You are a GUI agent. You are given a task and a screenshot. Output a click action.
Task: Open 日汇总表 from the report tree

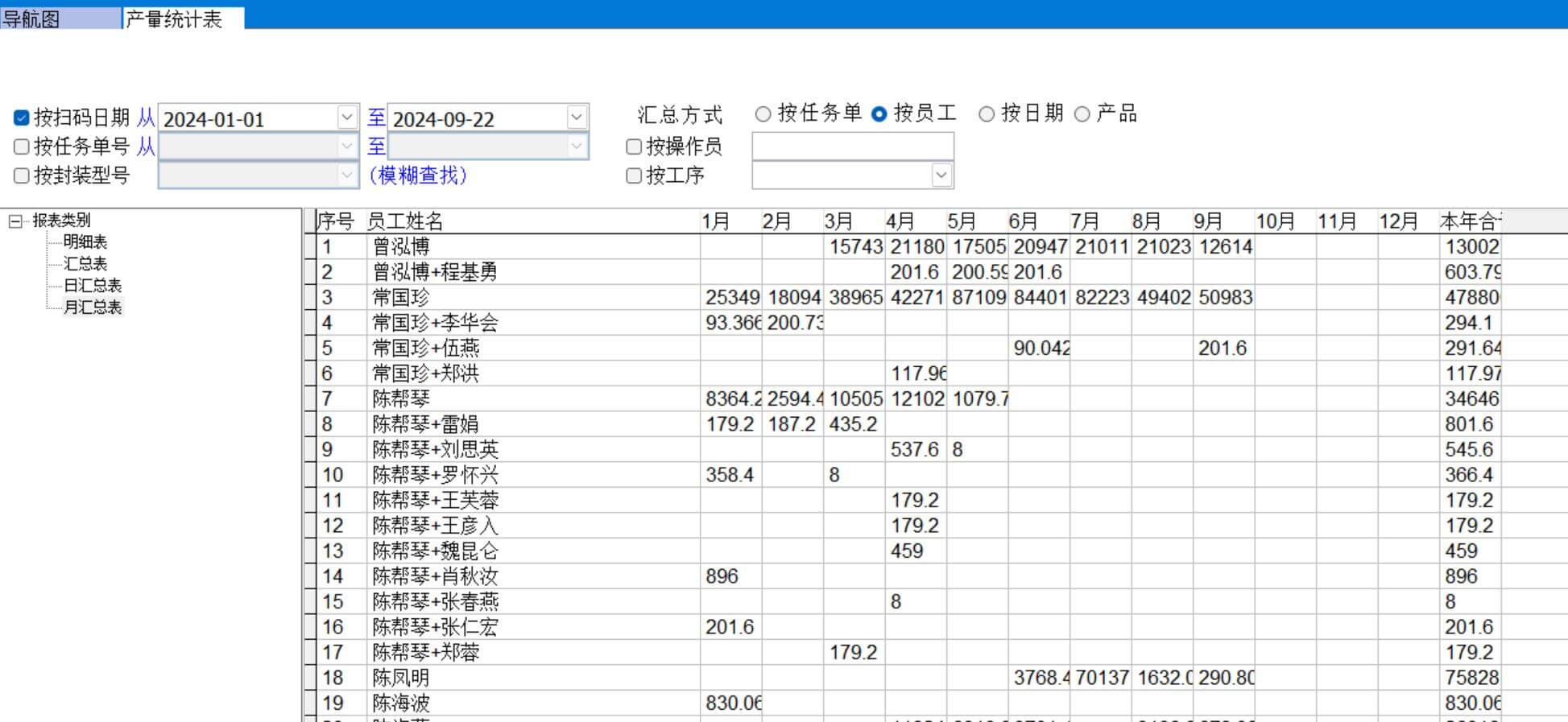93,286
